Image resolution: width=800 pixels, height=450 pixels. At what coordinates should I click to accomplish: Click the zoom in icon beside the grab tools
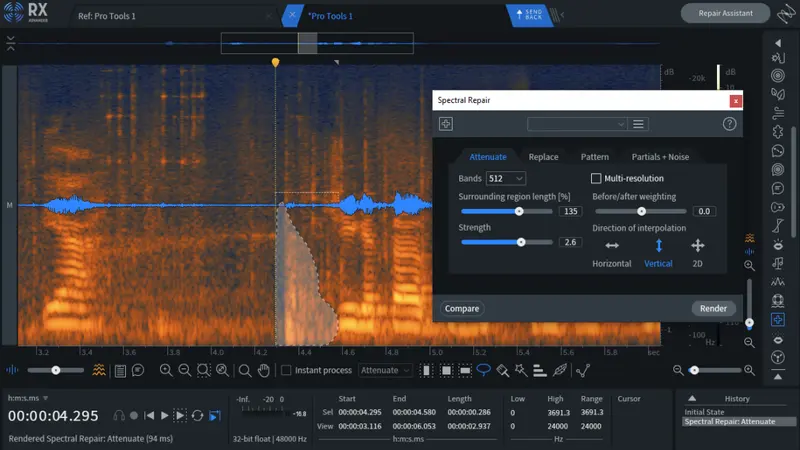[166, 370]
